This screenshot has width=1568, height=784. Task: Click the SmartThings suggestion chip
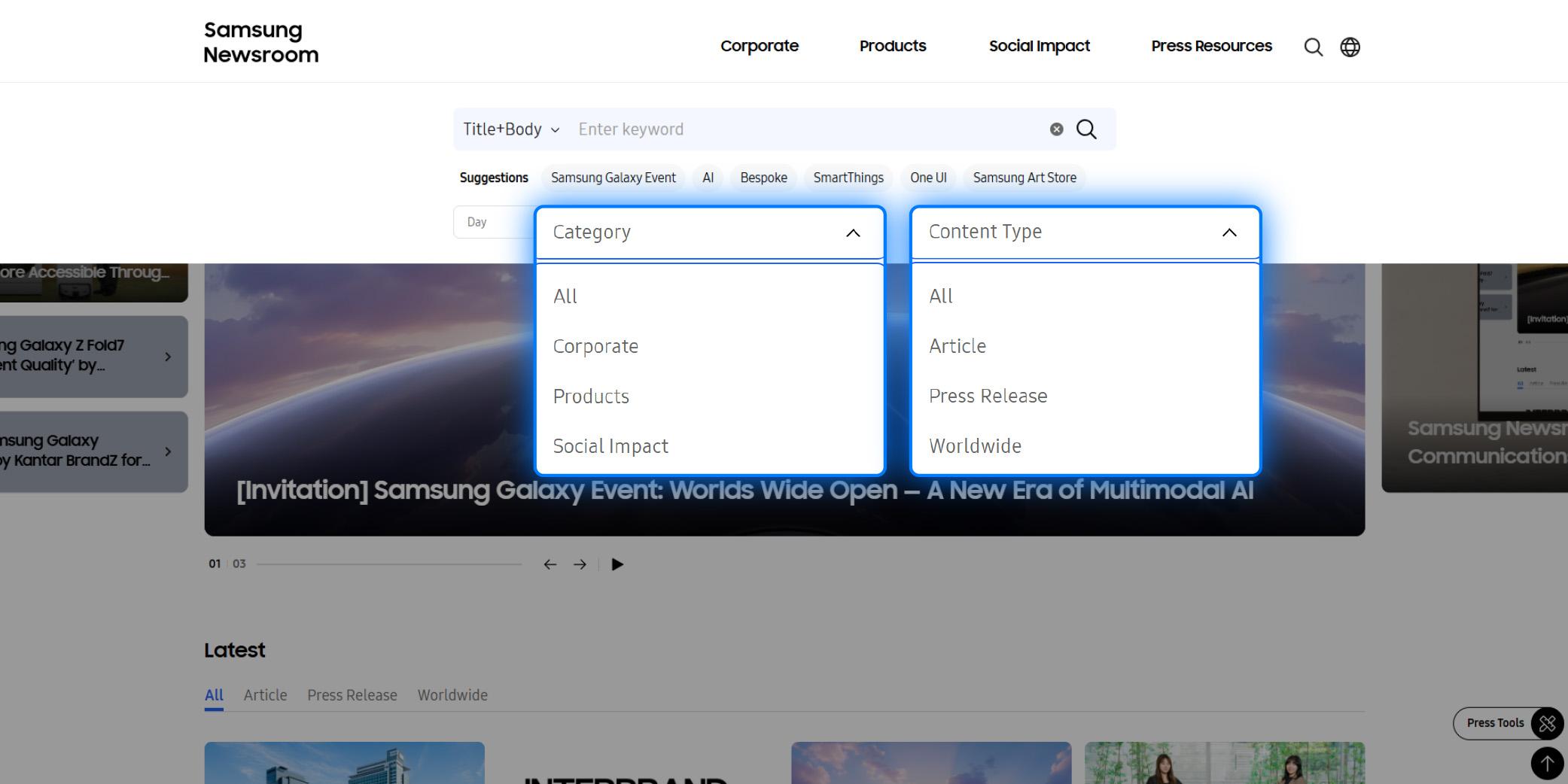point(848,178)
